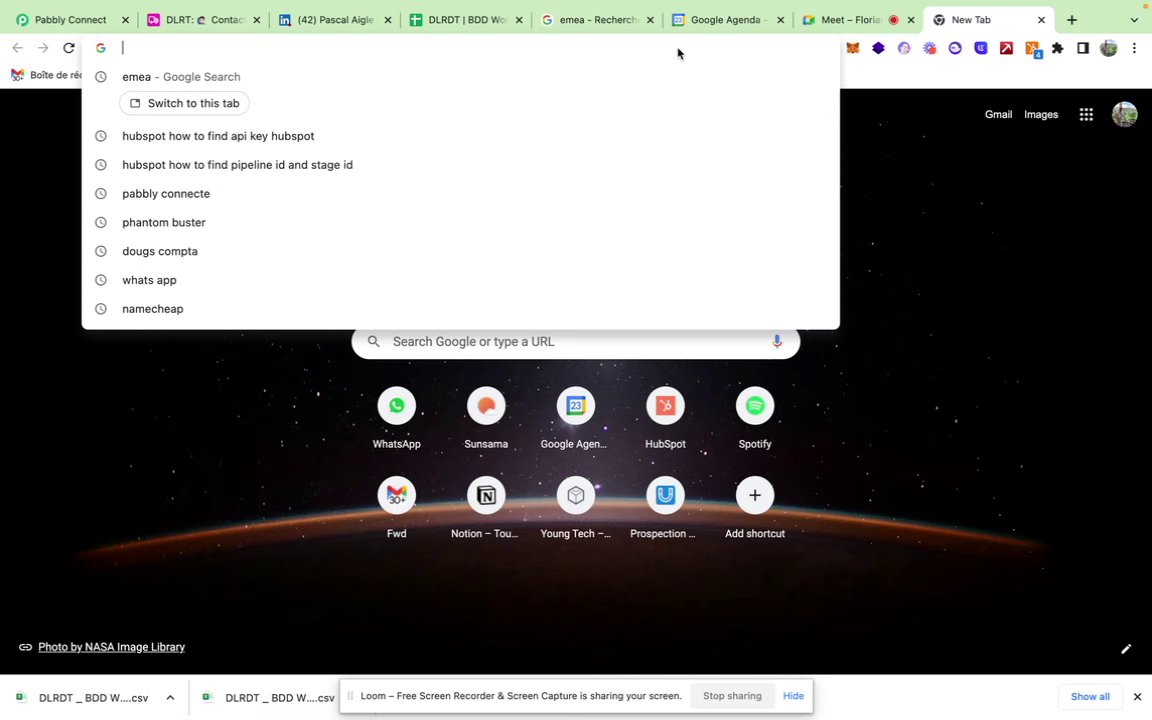Click Hide in the Loom sharing bar
The height and width of the screenshot is (720, 1152).
tap(793, 696)
